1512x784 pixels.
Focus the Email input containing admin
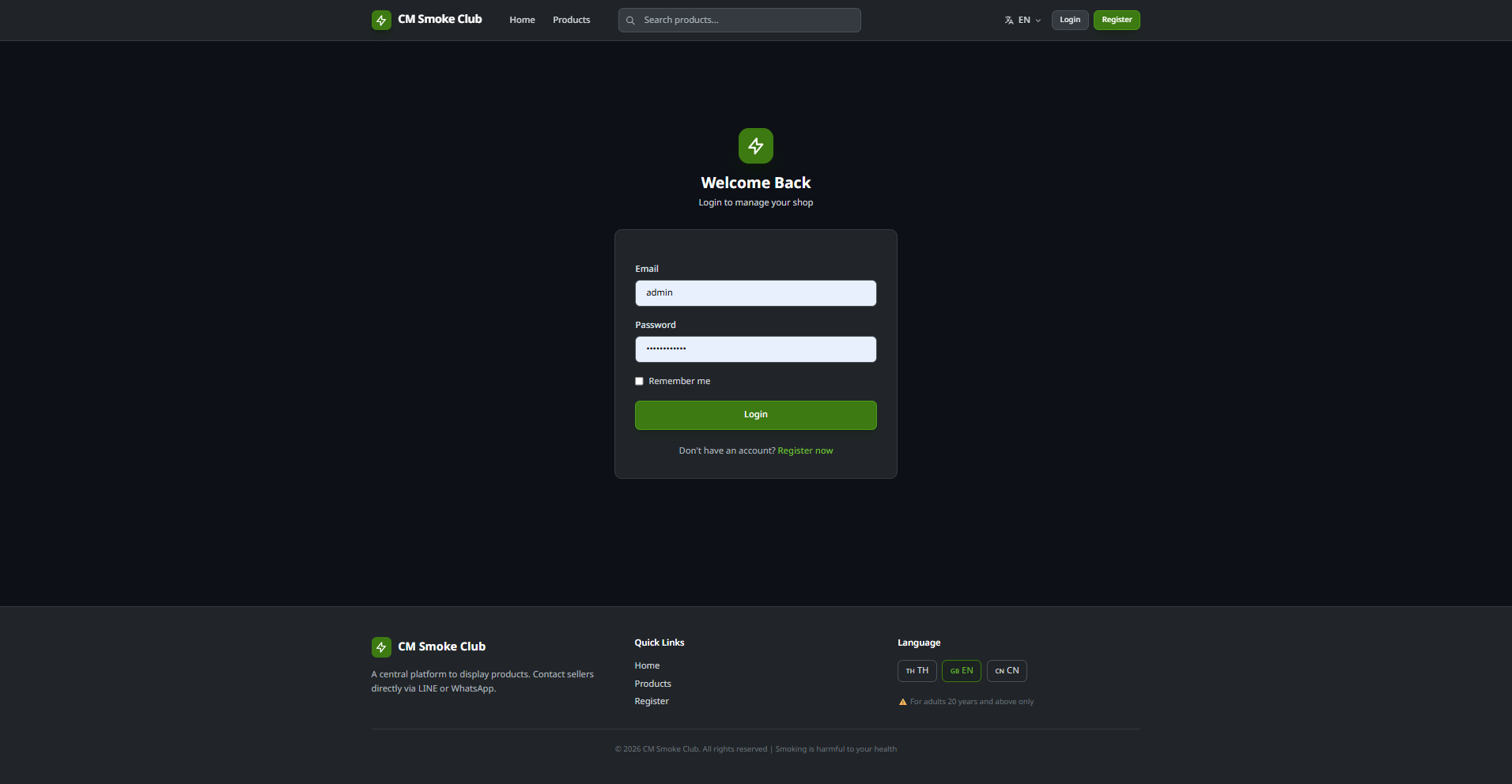click(756, 293)
